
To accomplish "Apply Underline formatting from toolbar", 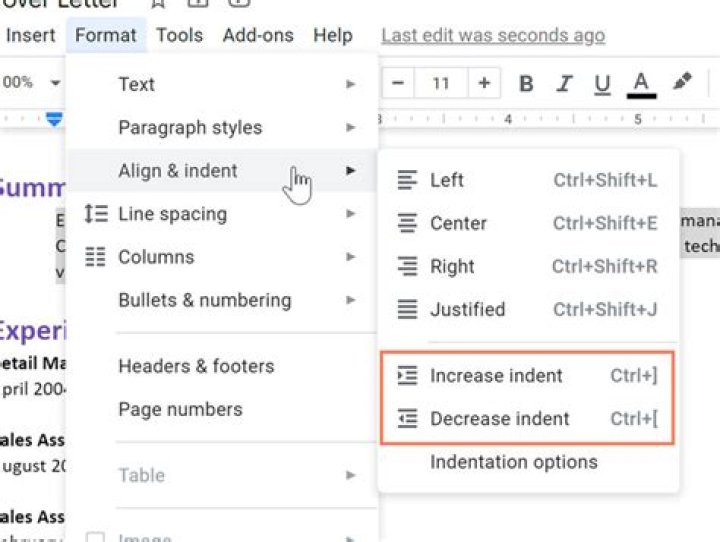I will point(602,83).
